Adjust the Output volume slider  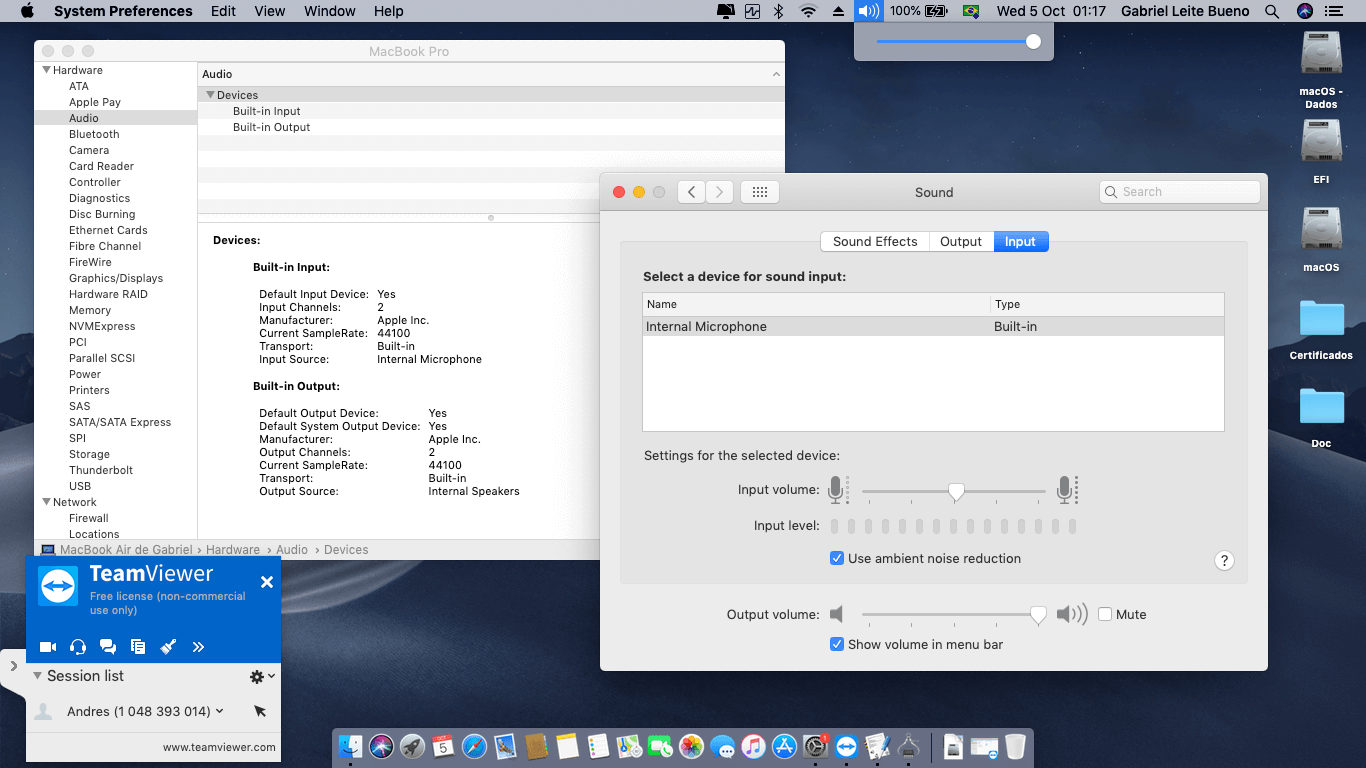(1038, 615)
